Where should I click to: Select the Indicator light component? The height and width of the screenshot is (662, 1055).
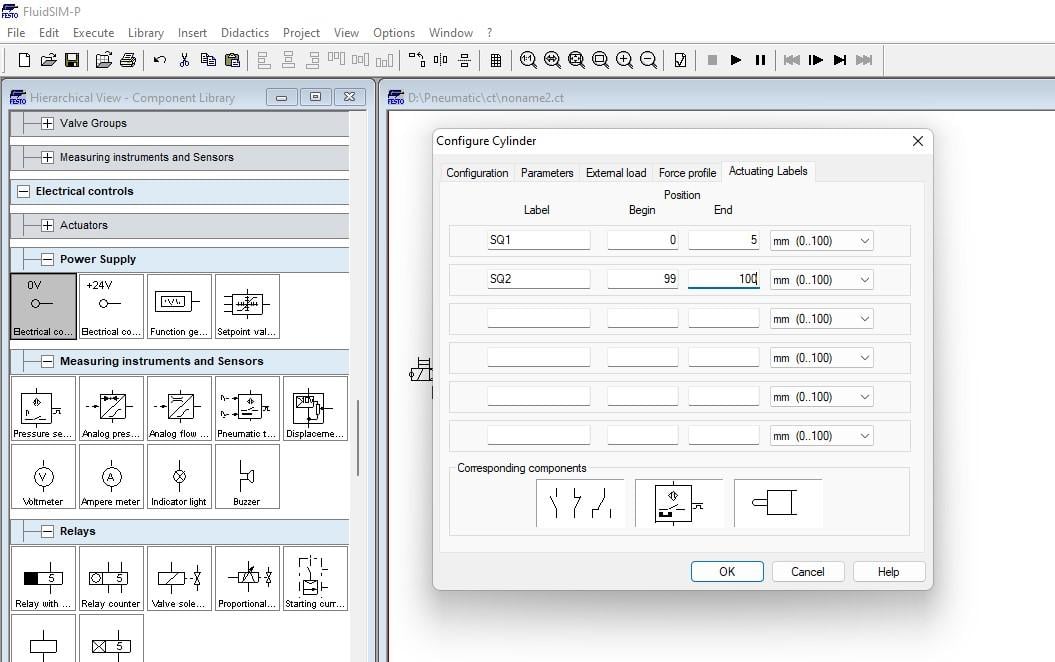point(179,477)
